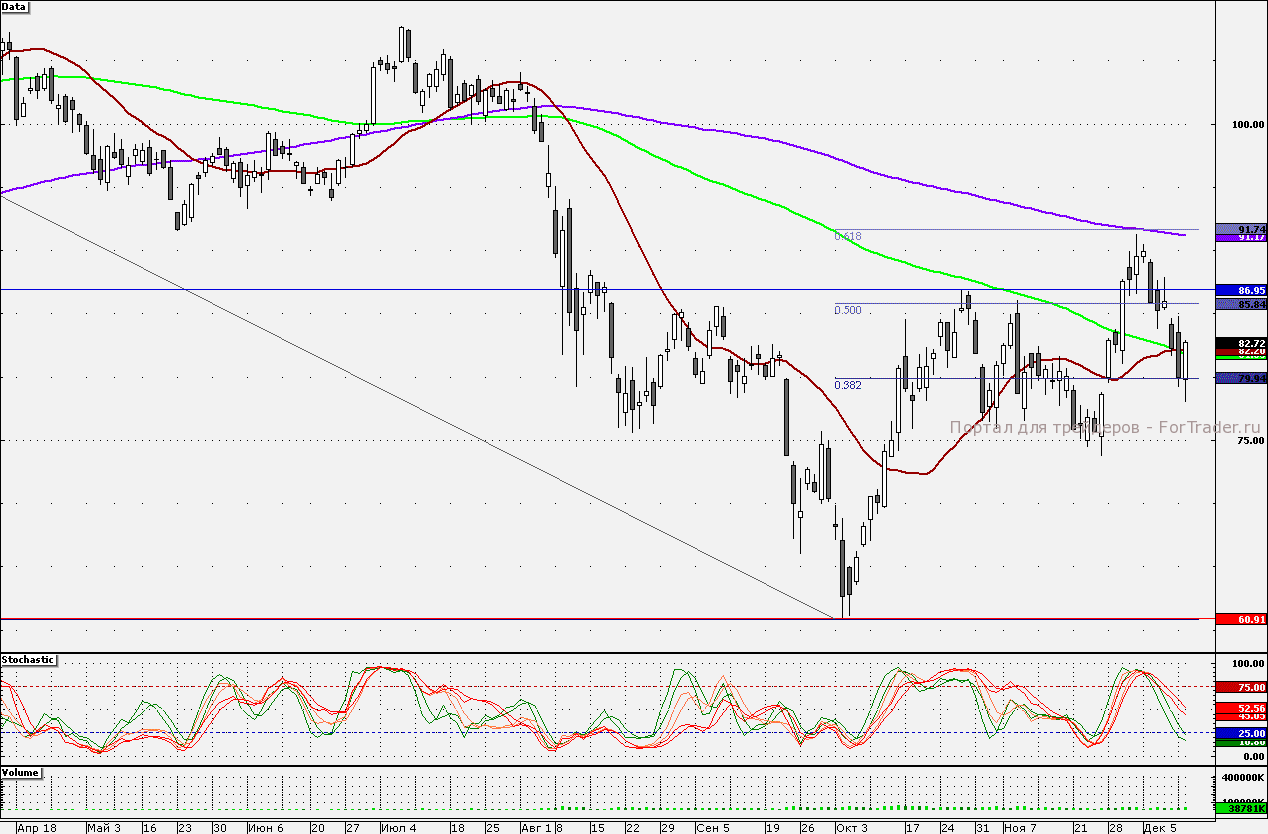Click the green 38781K volume tag
The height and width of the screenshot is (834, 1268).
coord(1240,807)
